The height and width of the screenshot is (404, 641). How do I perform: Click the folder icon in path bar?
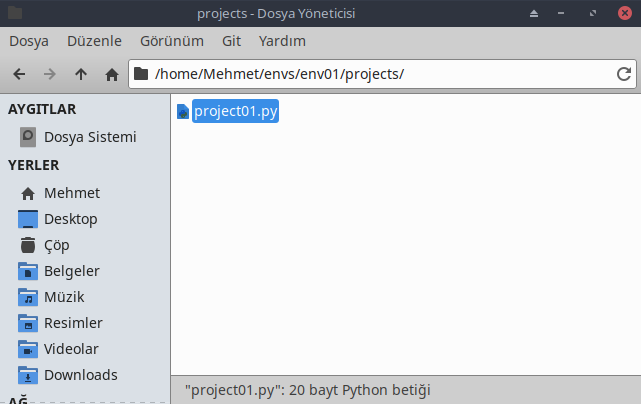point(141,74)
